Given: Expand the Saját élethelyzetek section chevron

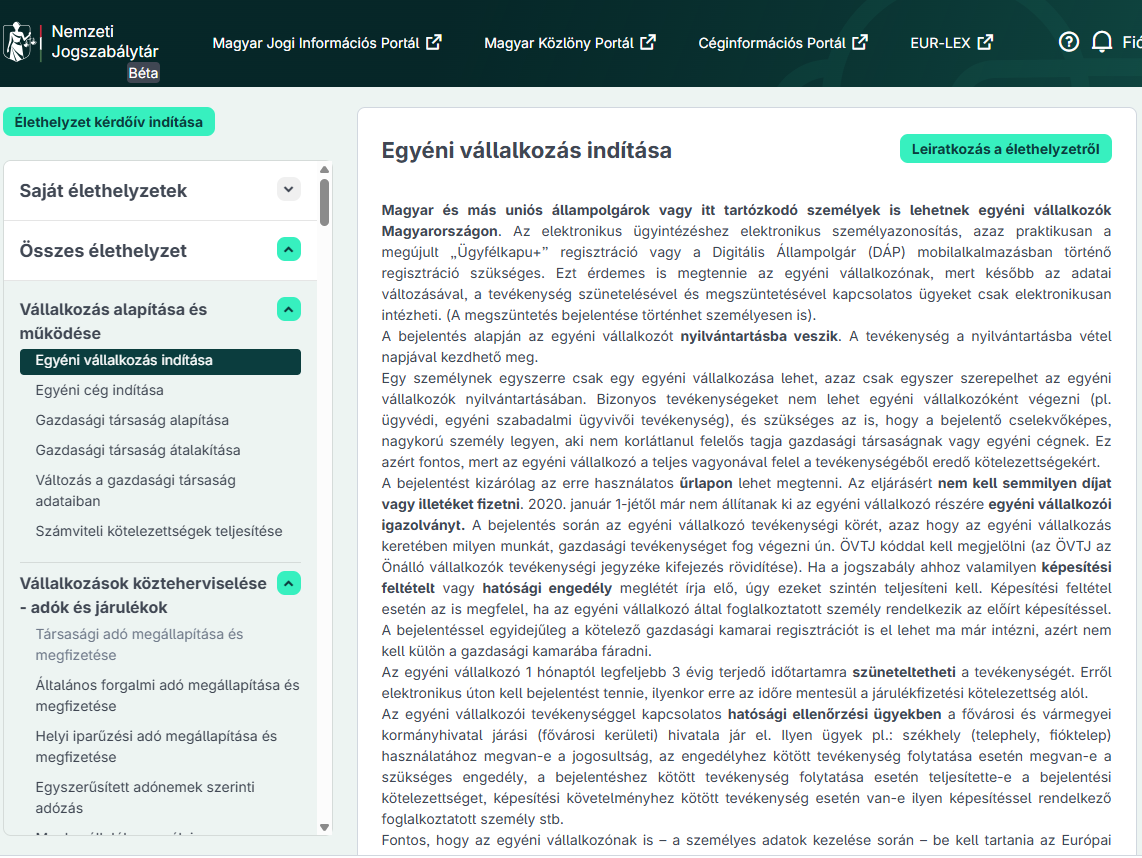Looking at the screenshot, I should [288, 189].
